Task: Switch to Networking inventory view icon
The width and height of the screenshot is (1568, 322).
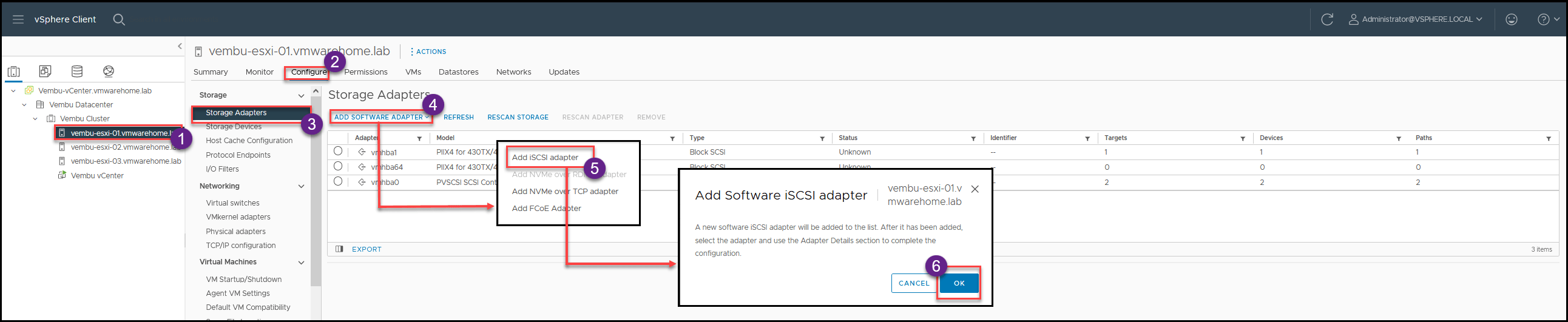Action: (x=109, y=71)
